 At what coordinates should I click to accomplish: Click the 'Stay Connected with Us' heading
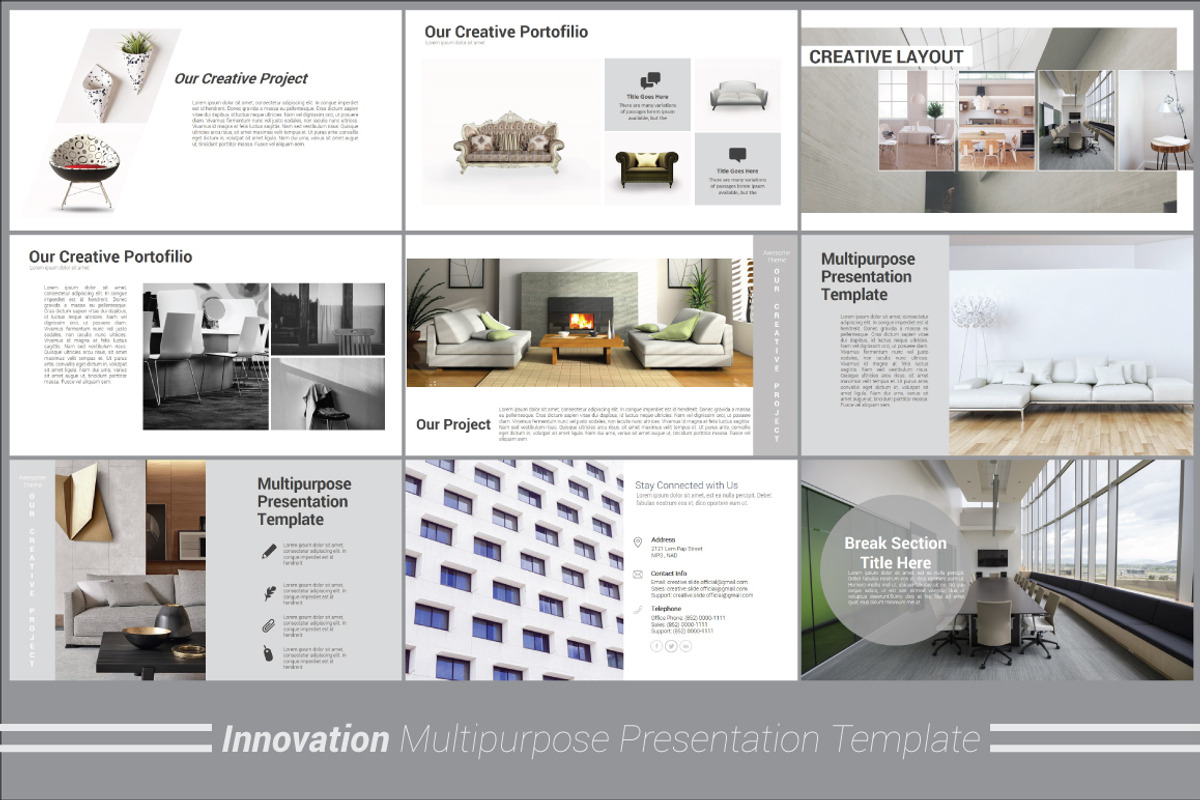coord(687,485)
